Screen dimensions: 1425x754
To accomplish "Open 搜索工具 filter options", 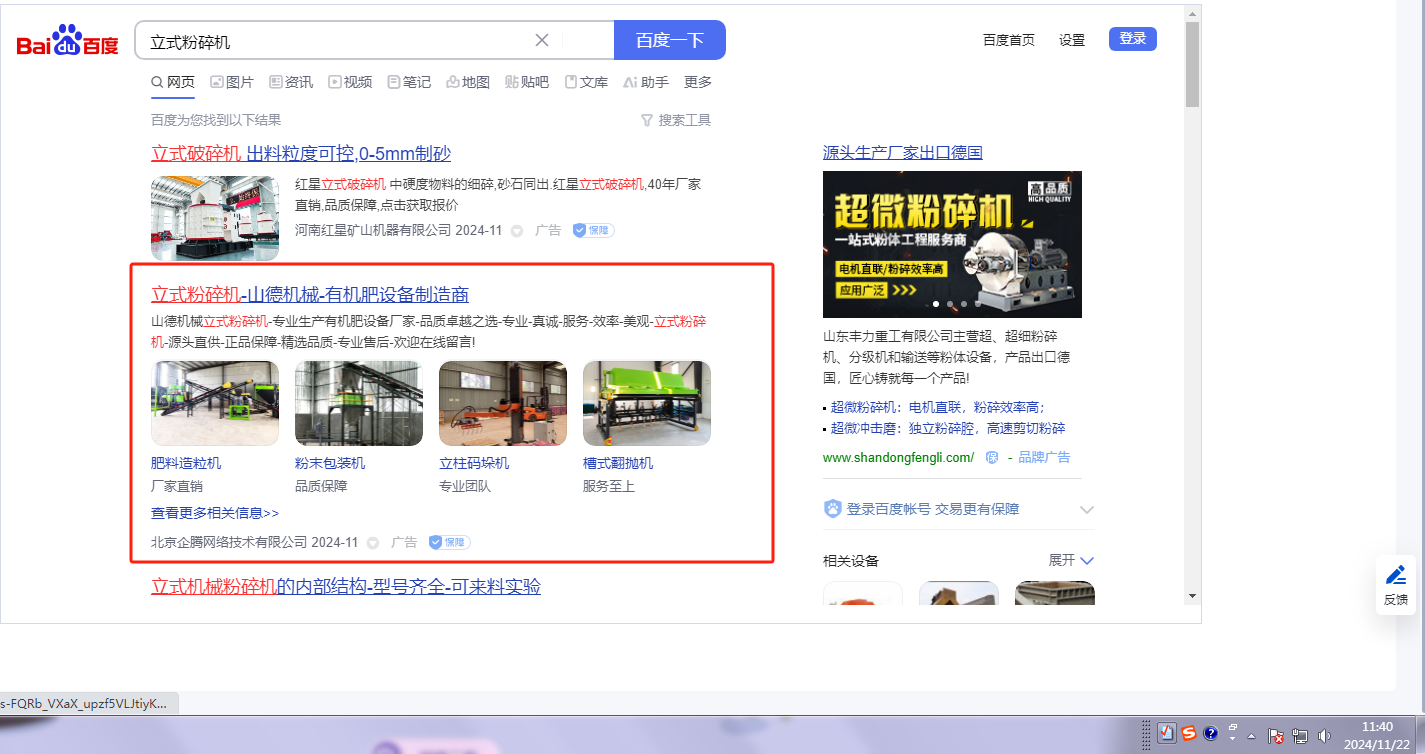I will tap(676, 120).
